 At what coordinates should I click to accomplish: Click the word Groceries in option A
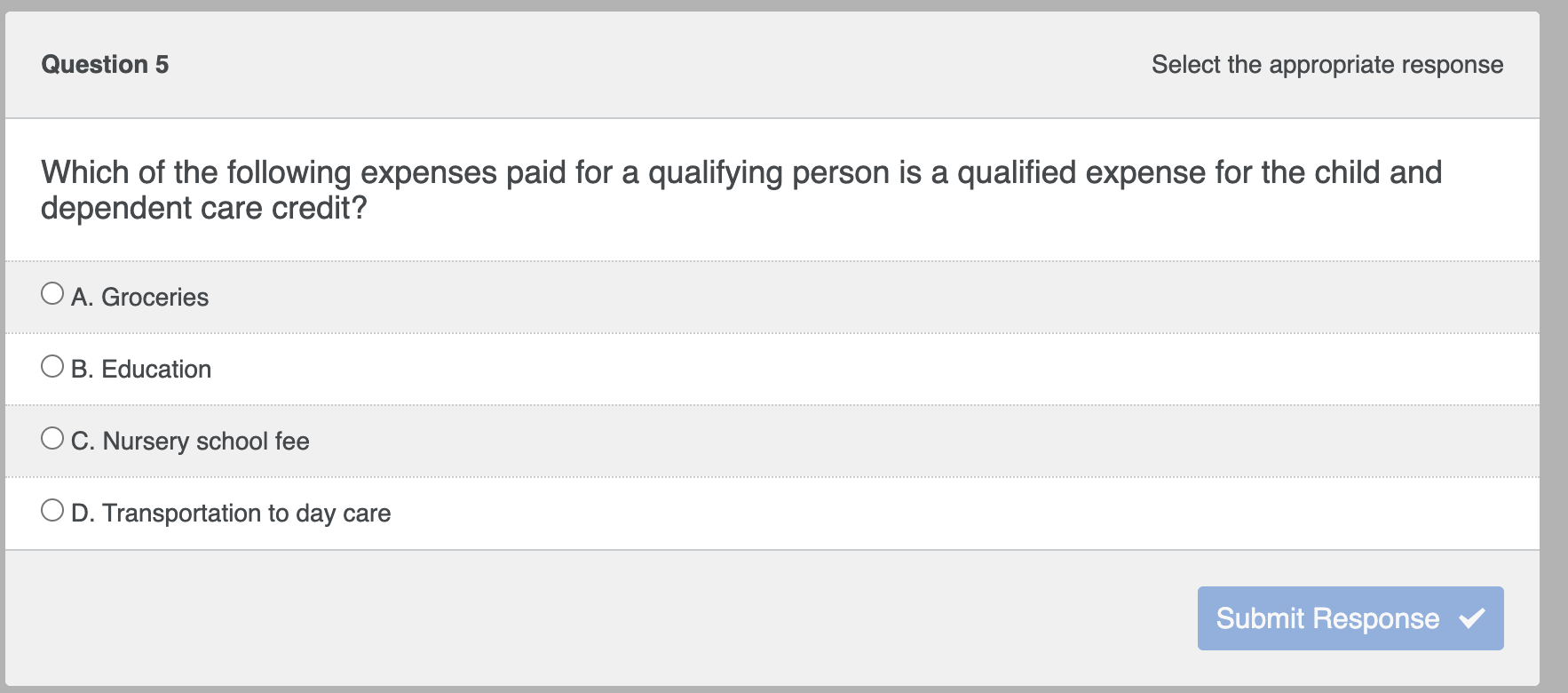point(154,296)
